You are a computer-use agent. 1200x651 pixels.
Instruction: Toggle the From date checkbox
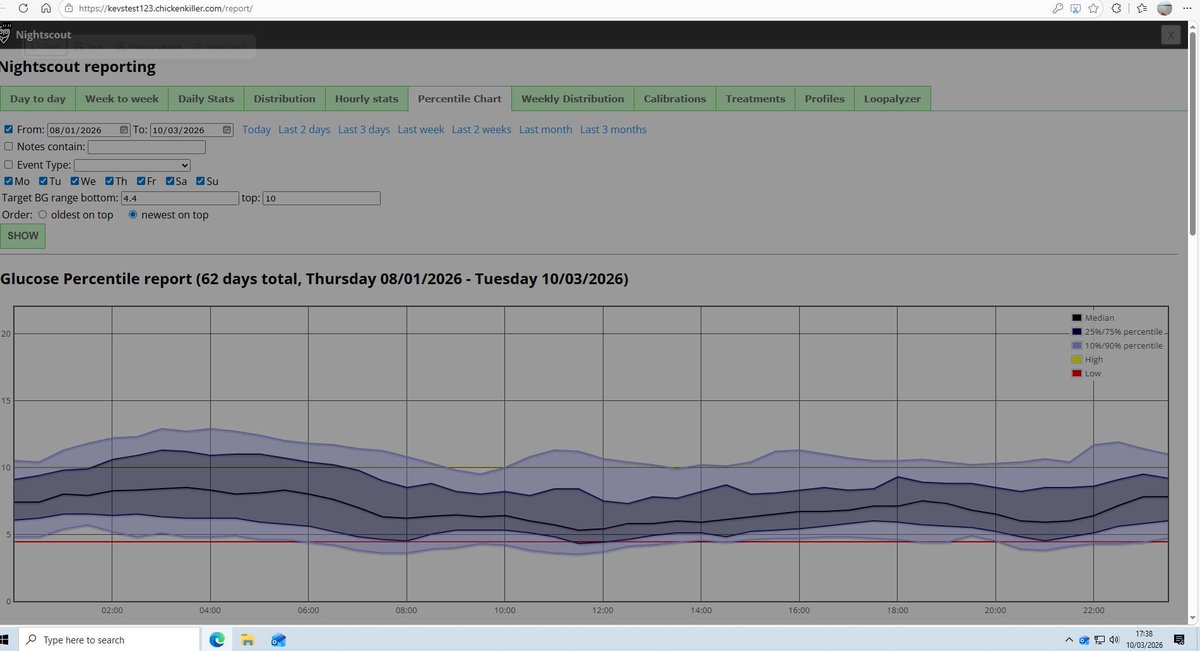coord(9,129)
